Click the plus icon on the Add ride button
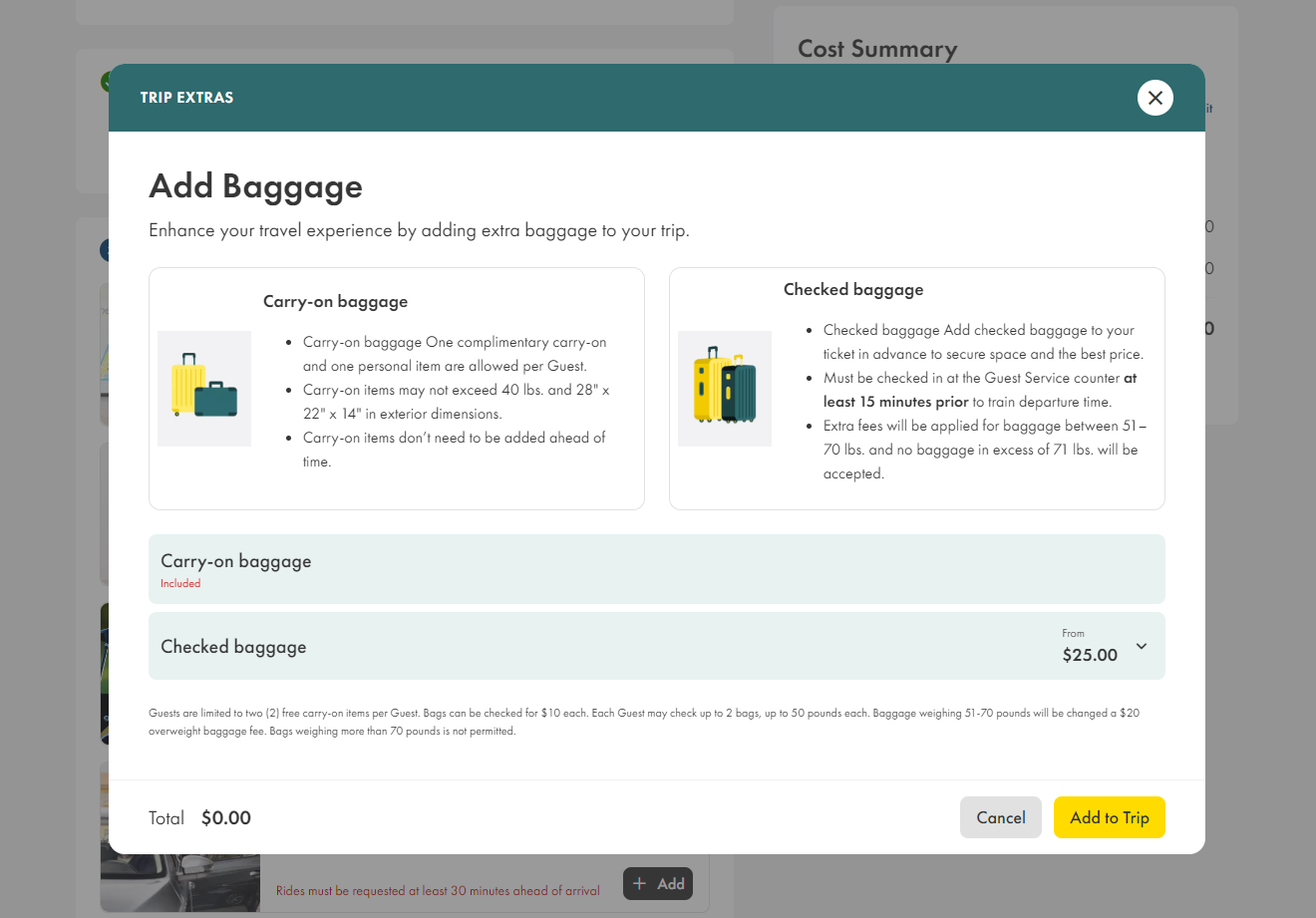 [638, 883]
